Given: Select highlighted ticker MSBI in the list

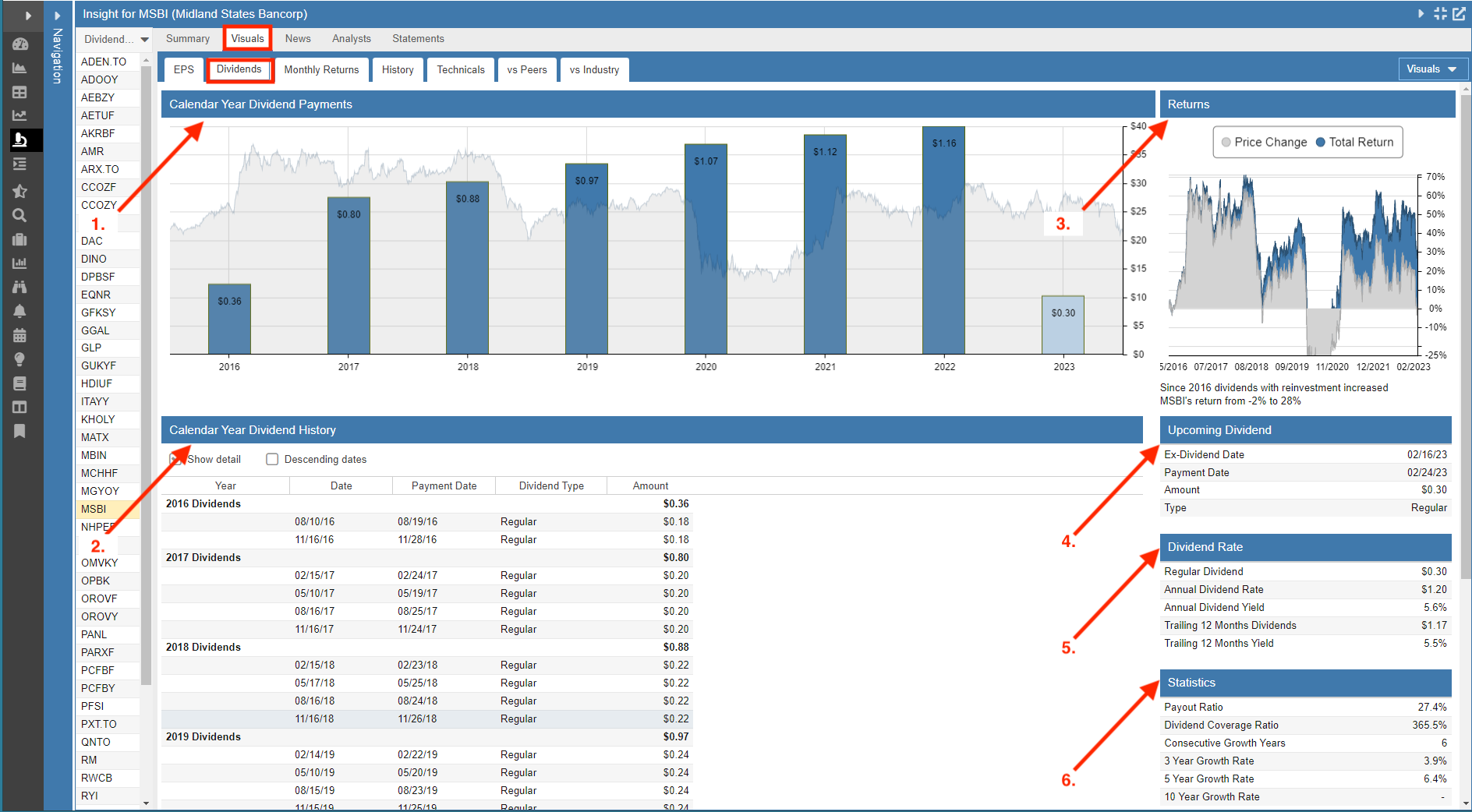Looking at the screenshot, I should click(108, 509).
